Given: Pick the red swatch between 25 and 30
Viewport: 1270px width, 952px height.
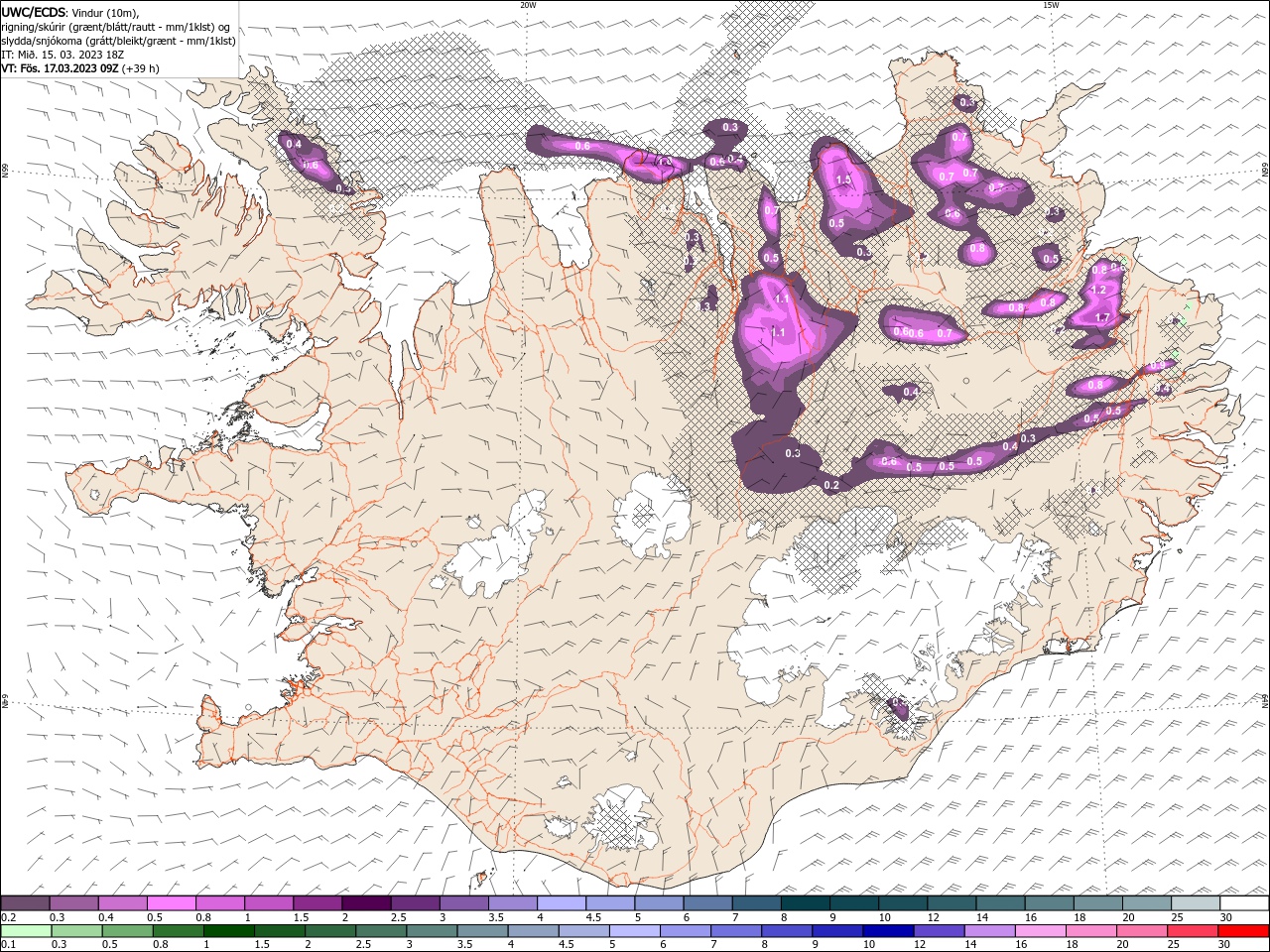Looking at the screenshot, I should tap(1193, 930).
